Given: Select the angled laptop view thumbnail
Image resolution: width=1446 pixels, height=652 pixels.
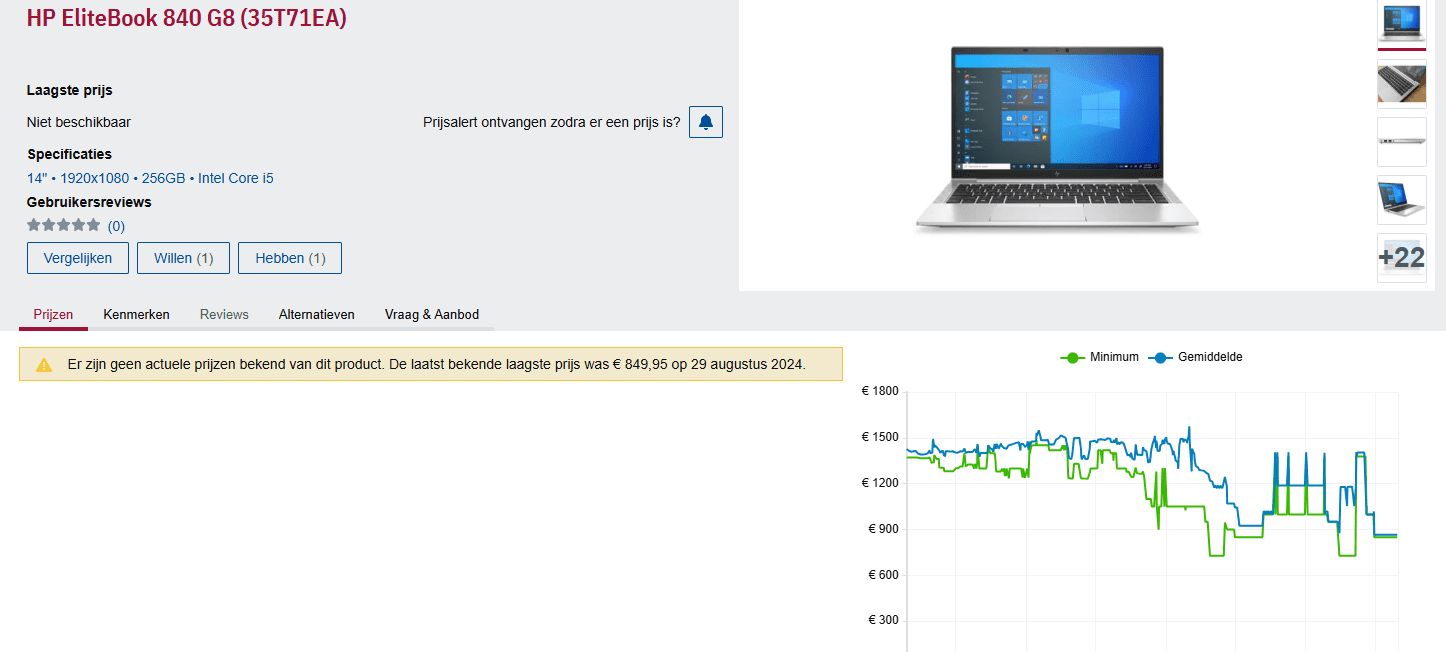Looking at the screenshot, I should [1401, 200].
